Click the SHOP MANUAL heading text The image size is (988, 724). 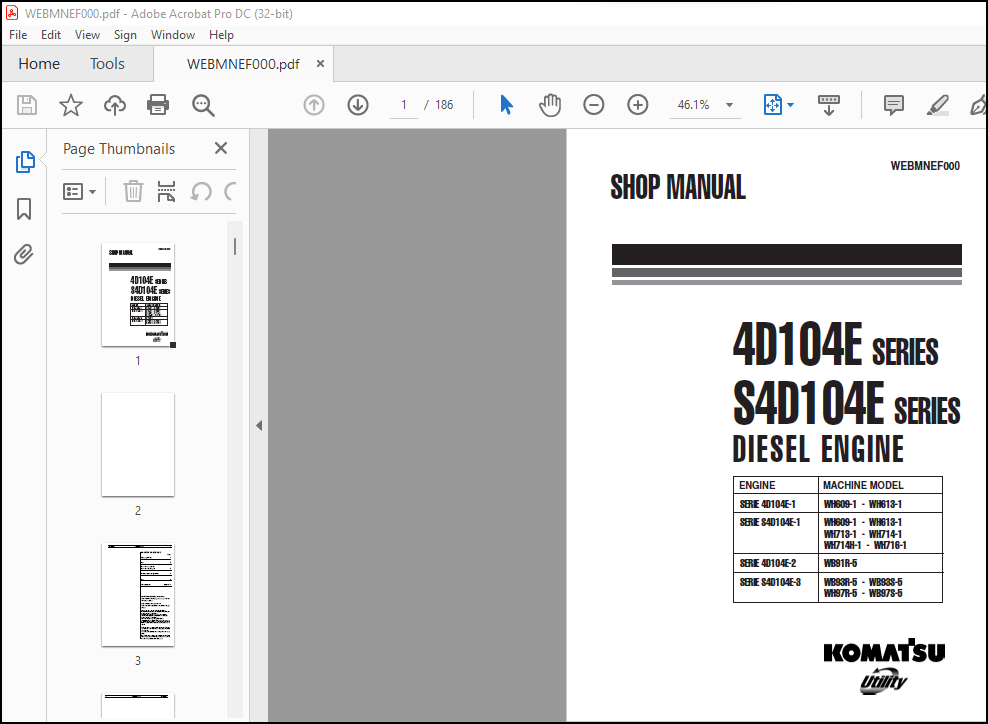point(677,187)
